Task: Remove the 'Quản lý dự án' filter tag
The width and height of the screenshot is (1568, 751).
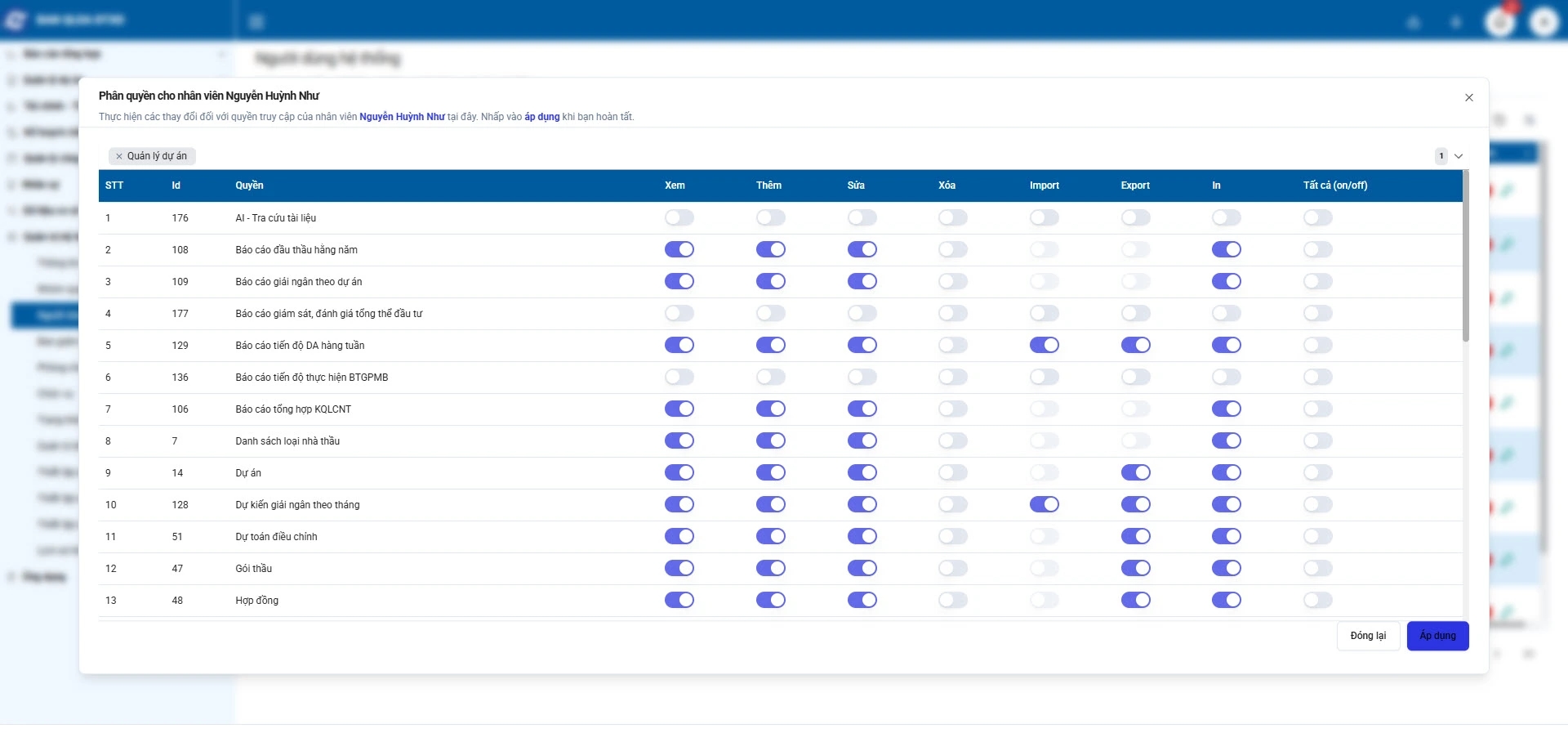Action: point(119,156)
